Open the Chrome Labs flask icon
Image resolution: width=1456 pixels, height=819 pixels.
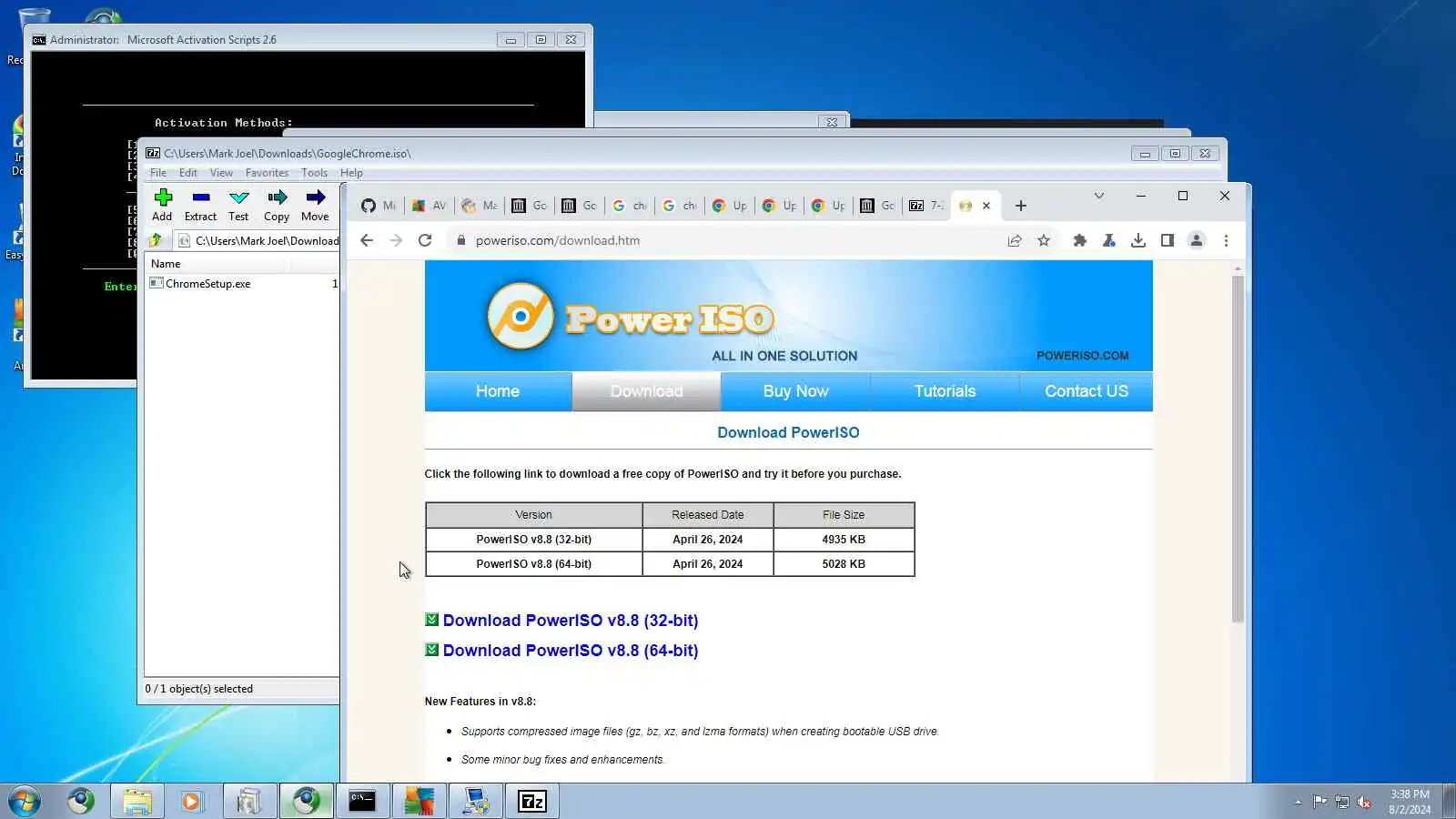pos(1109,240)
